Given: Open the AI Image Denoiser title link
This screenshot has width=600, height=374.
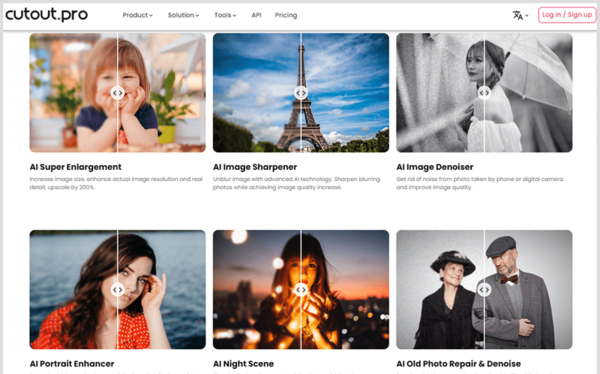Looking at the screenshot, I should click(435, 167).
